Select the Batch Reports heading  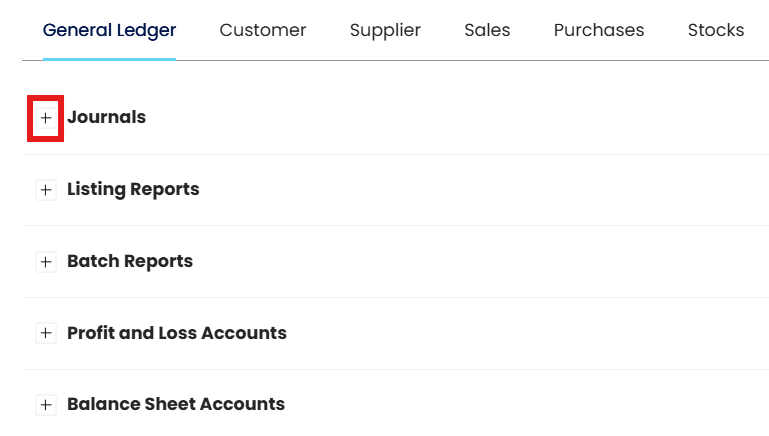[130, 261]
